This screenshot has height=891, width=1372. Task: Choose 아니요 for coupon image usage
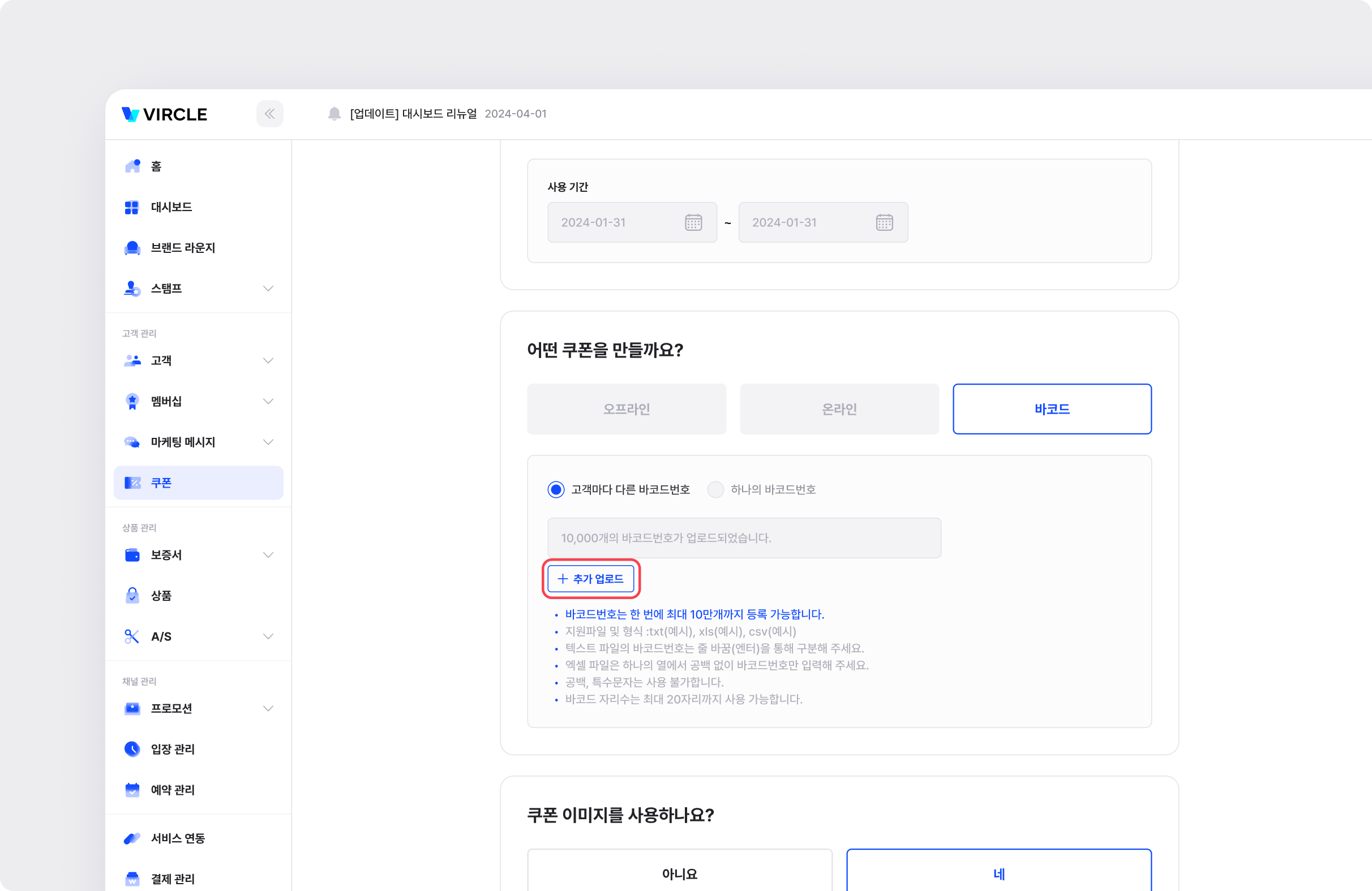tap(679, 873)
